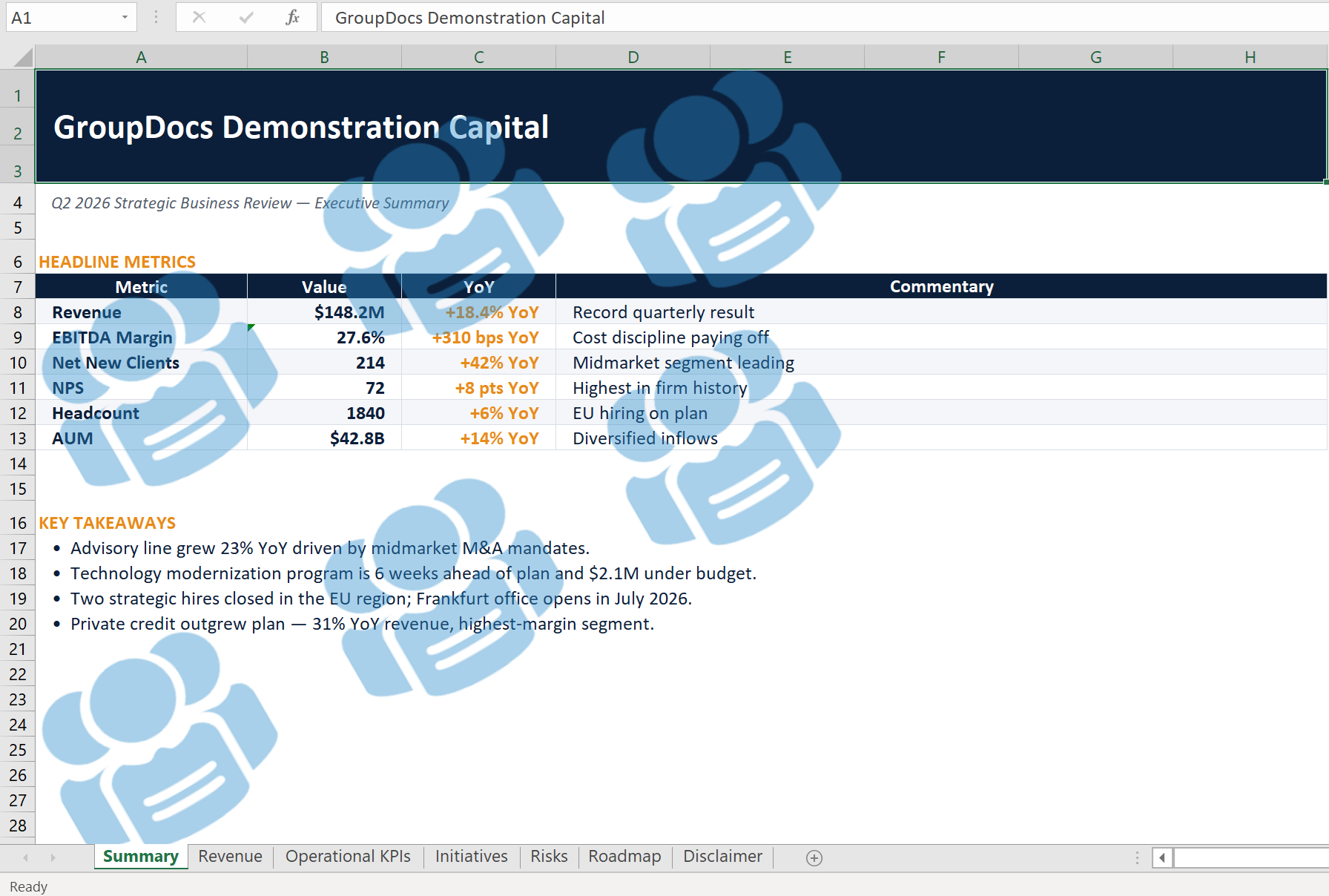Viewport: 1329px width, 896px height.
Task: Click the formula bar resize dots handle
Action: point(156,18)
